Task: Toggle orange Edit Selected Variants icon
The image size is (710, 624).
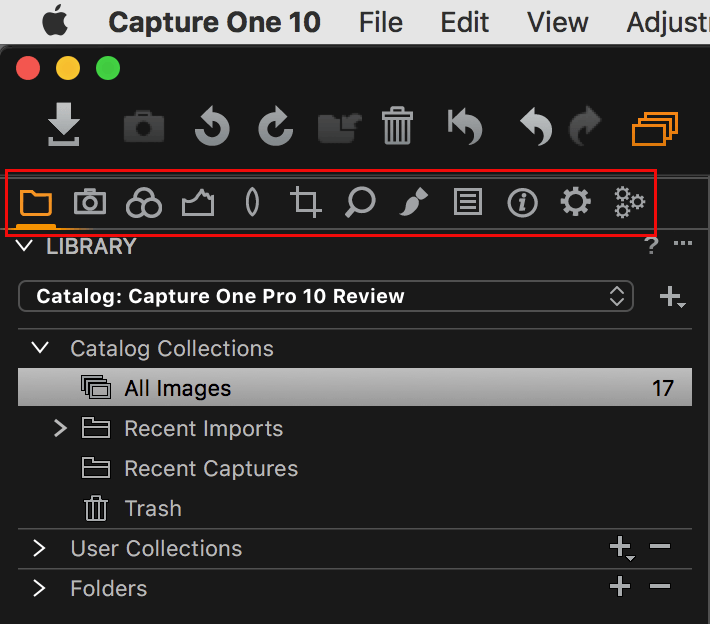Action: point(655,129)
